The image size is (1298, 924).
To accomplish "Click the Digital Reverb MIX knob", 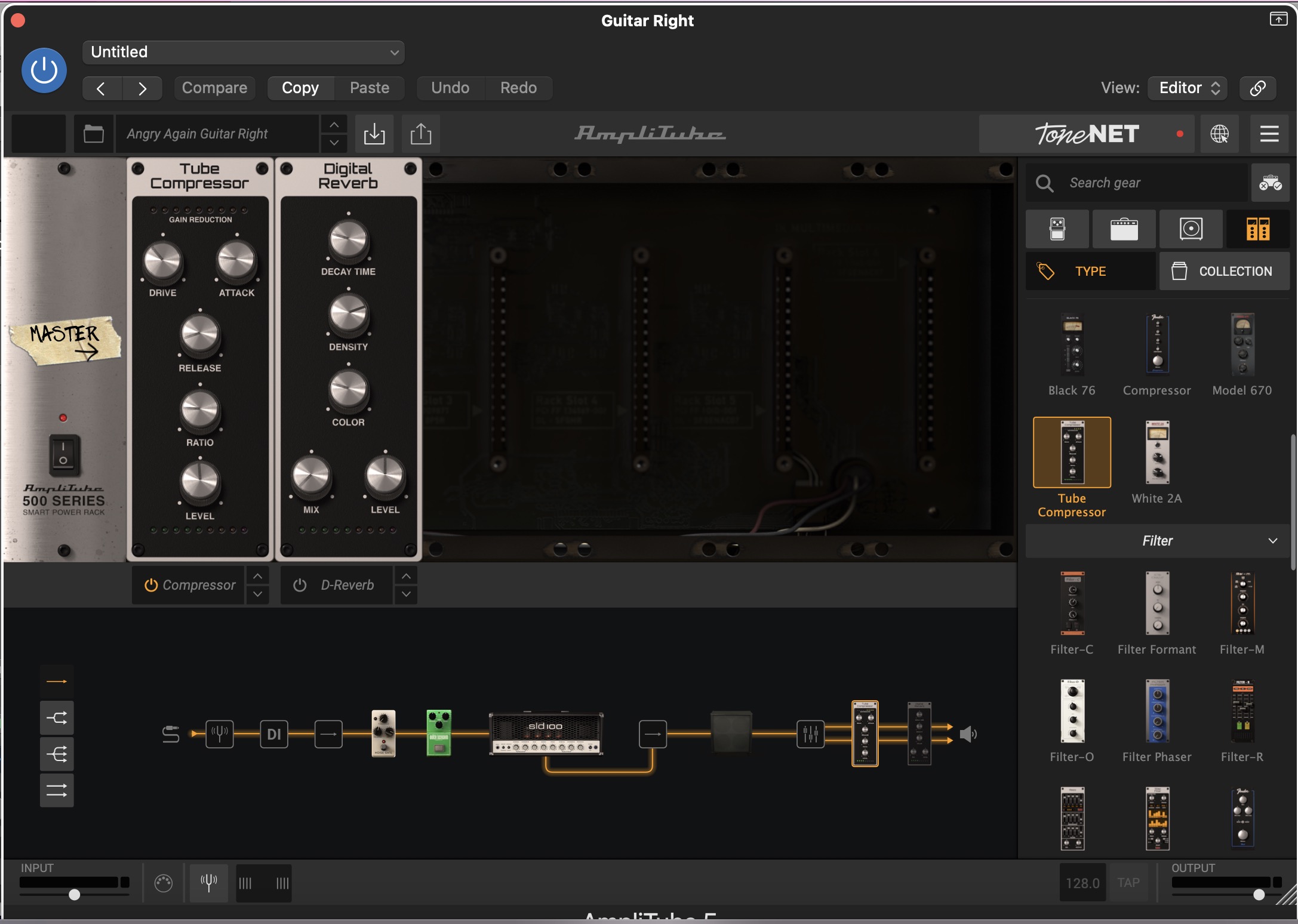I will pyautogui.click(x=311, y=478).
